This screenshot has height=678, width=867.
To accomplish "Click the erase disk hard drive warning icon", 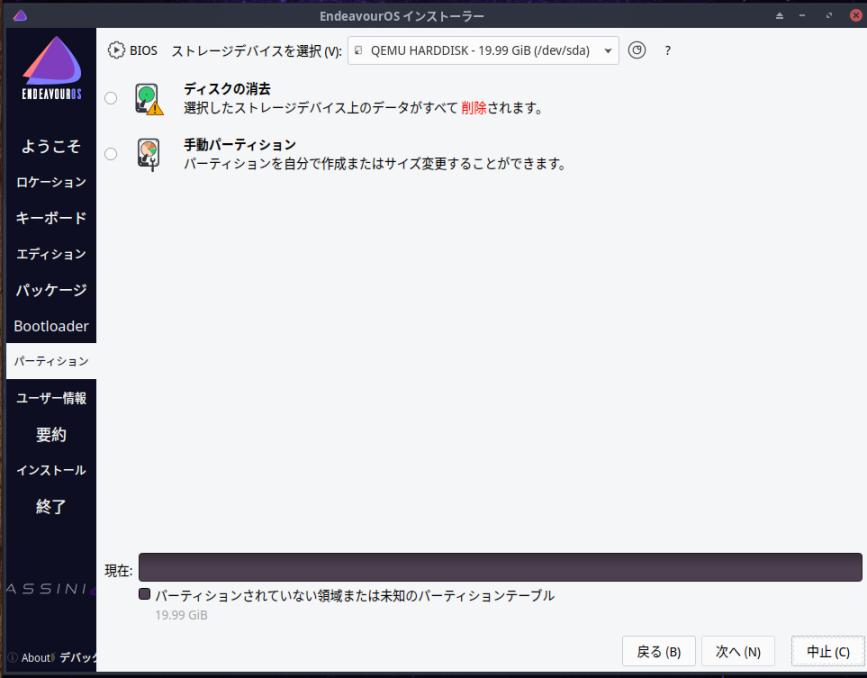I will coord(149,98).
